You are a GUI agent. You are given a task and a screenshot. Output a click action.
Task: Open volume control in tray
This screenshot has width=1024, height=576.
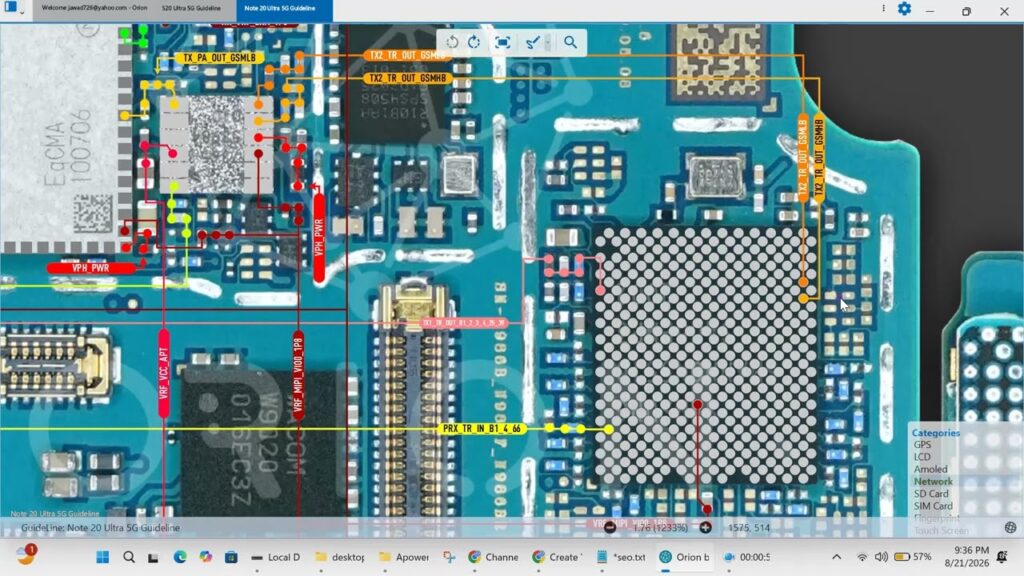pos(881,557)
